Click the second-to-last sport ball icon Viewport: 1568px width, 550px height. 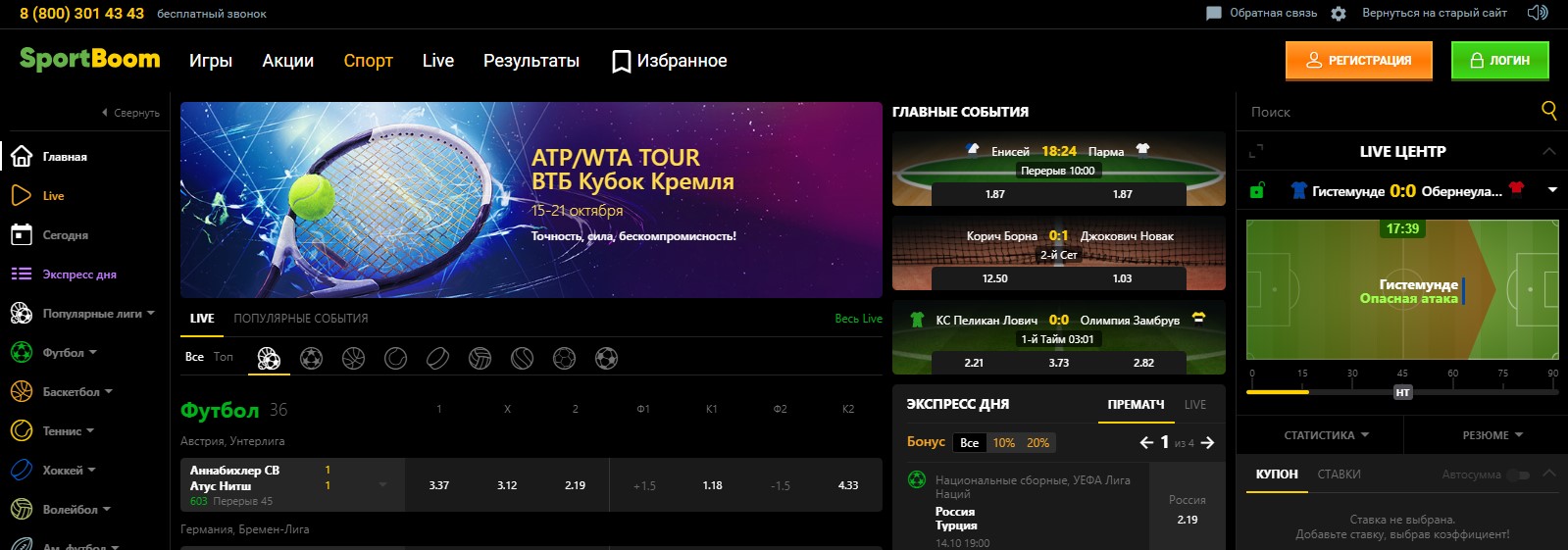(564, 359)
